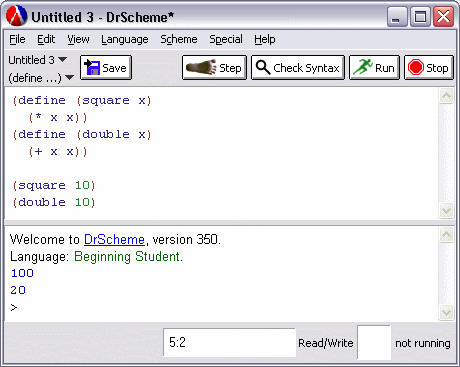460x367 pixels.
Task: Click the empty box beside Read/Write
Action: pos(374,343)
